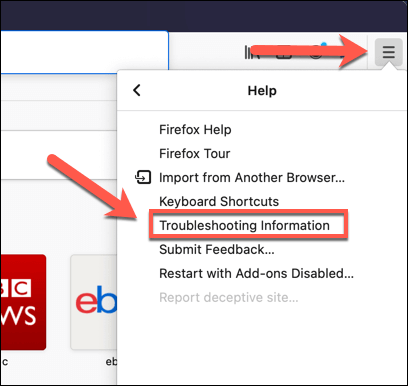Focus the address bar field

pyautogui.click(x=84, y=52)
